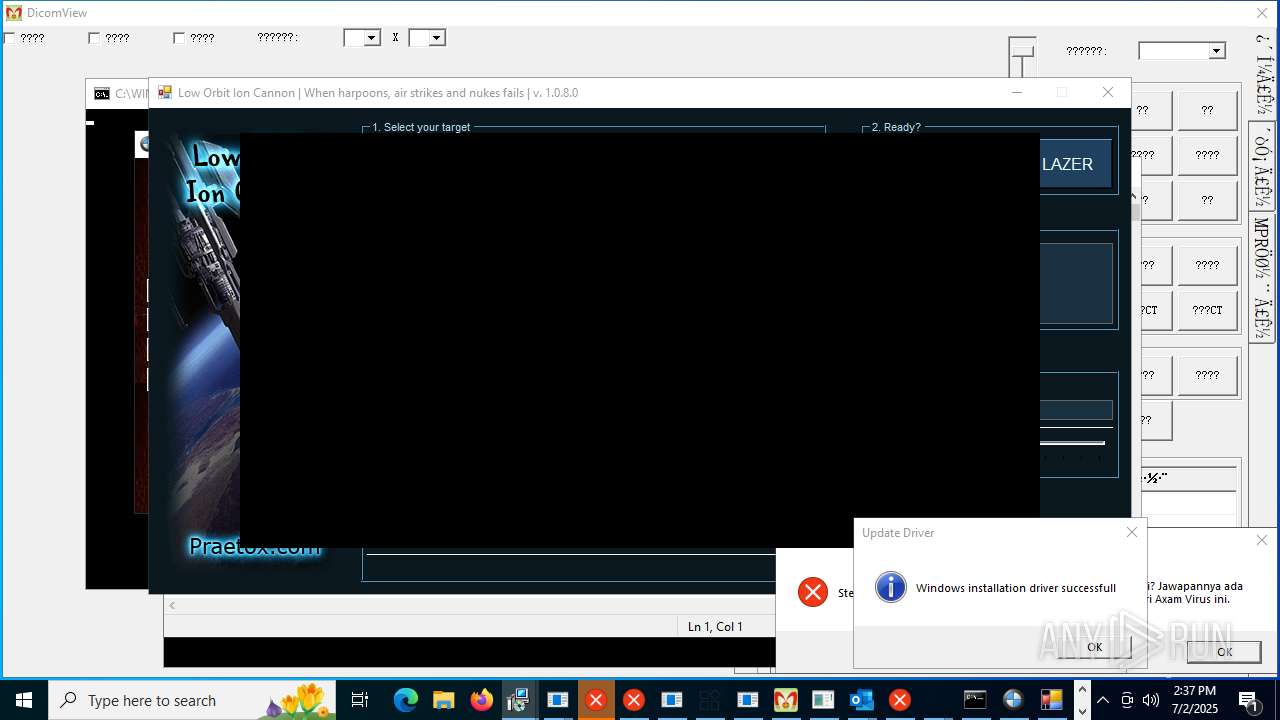Click the DicomView title bar icon
This screenshot has height=720, width=1280.
pyautogui.click(x=13, y=13)
